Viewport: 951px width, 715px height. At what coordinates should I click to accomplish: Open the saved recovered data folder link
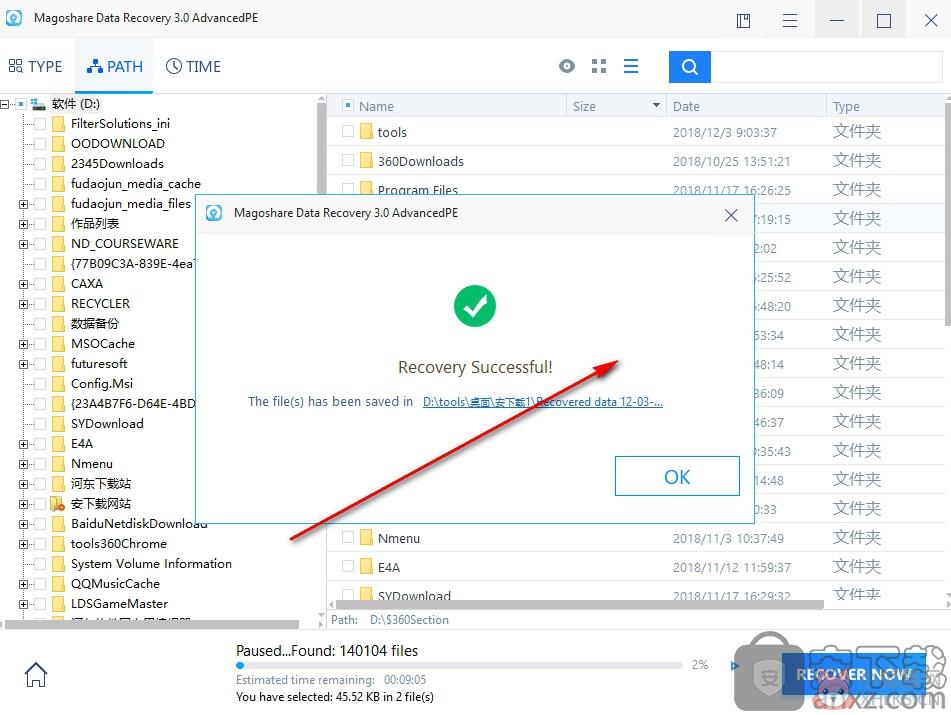542,401
